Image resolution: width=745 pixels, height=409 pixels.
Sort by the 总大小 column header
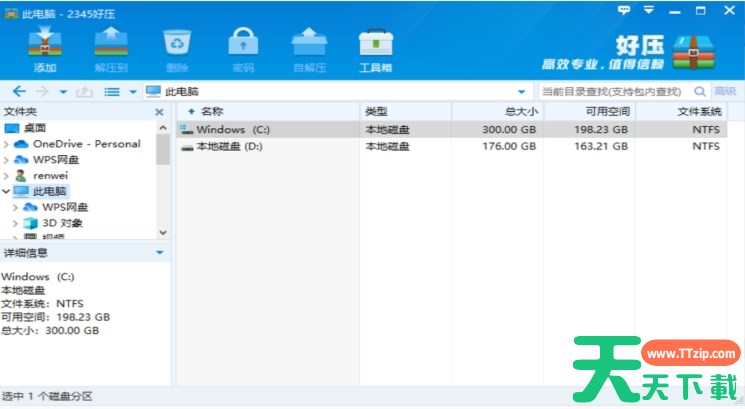pyautogui.click(x=521, y=112)
